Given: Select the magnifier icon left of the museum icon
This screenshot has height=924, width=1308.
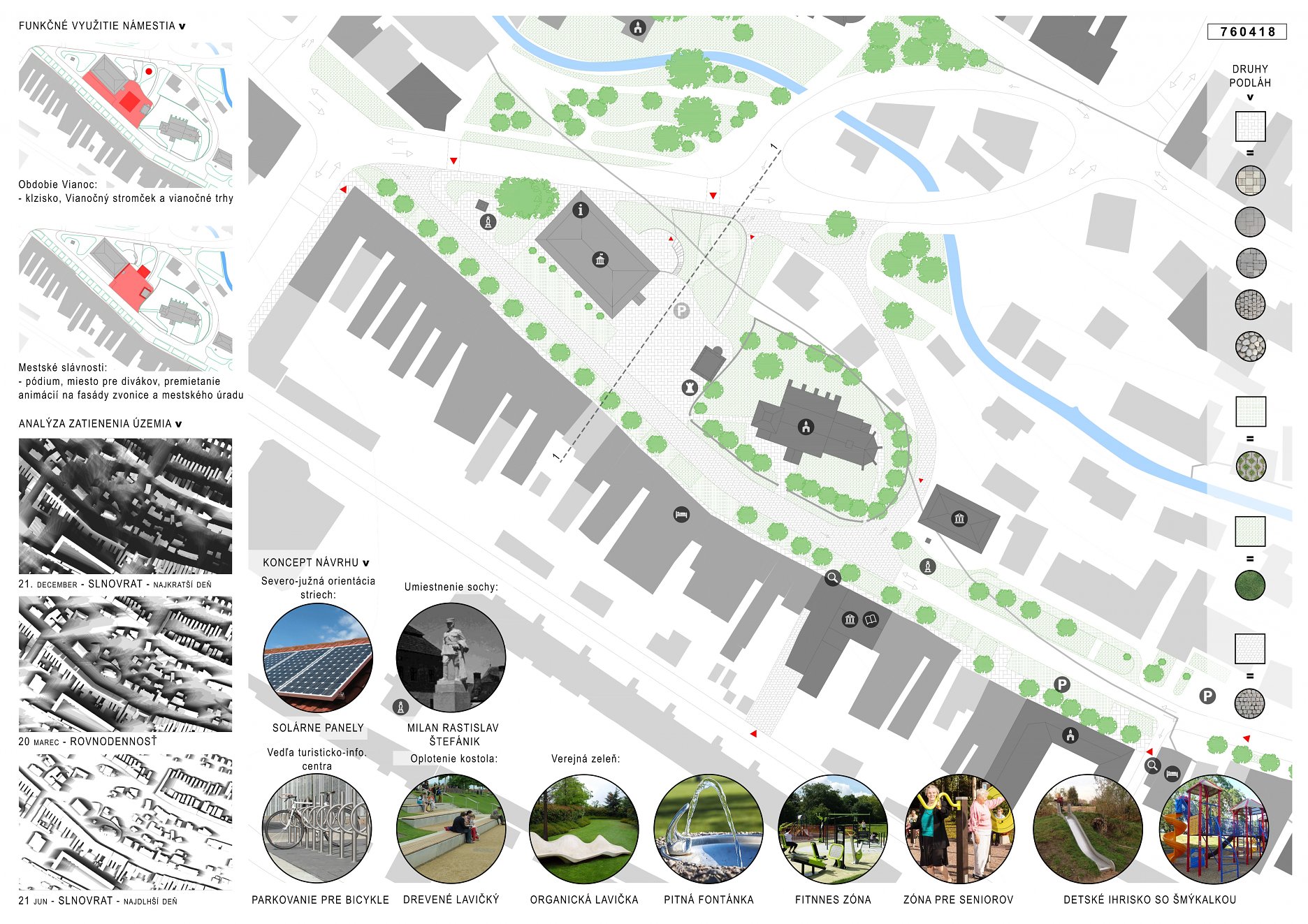Looking at the screenshot, I should click(x=832, y=578).
